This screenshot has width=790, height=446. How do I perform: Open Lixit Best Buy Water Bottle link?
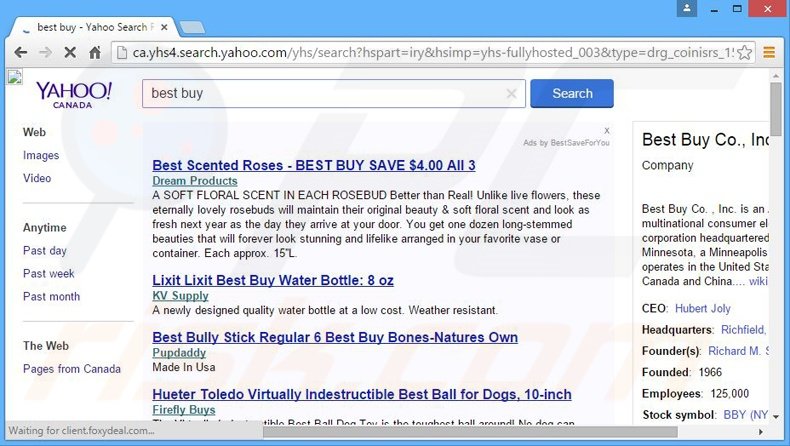(273, 280)
